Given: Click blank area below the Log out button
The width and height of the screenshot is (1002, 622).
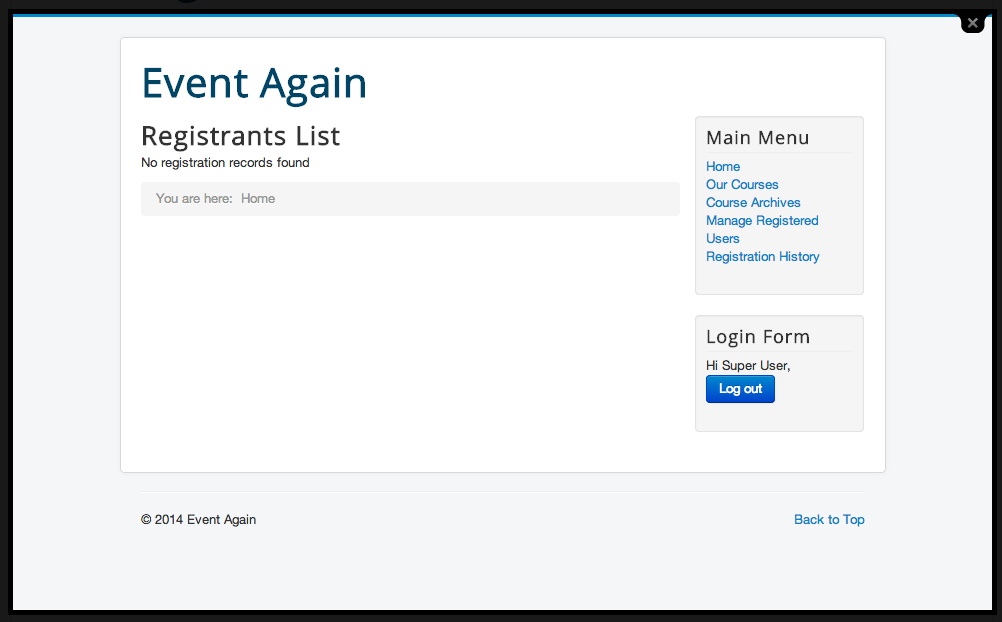Looking at the screenshot, I should (x=778, y=418).
